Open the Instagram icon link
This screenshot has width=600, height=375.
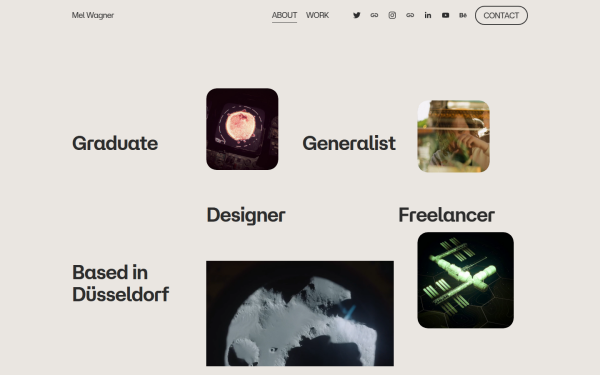392,15
